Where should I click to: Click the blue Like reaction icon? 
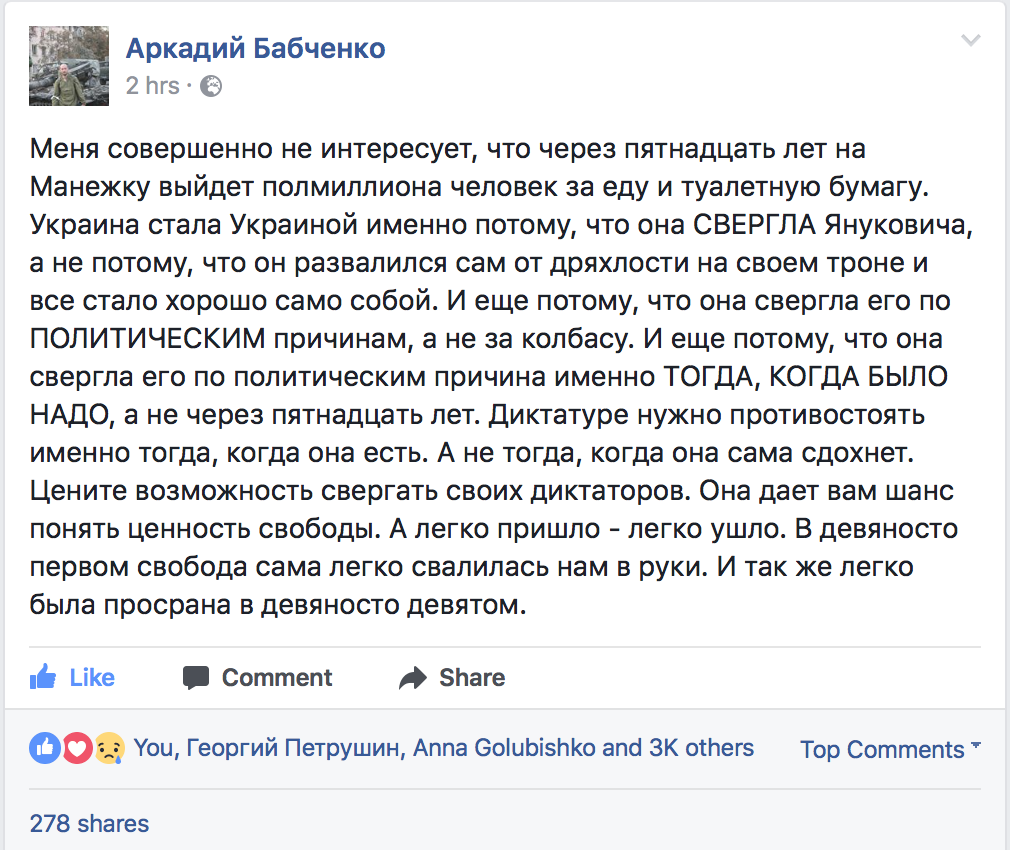44,747
